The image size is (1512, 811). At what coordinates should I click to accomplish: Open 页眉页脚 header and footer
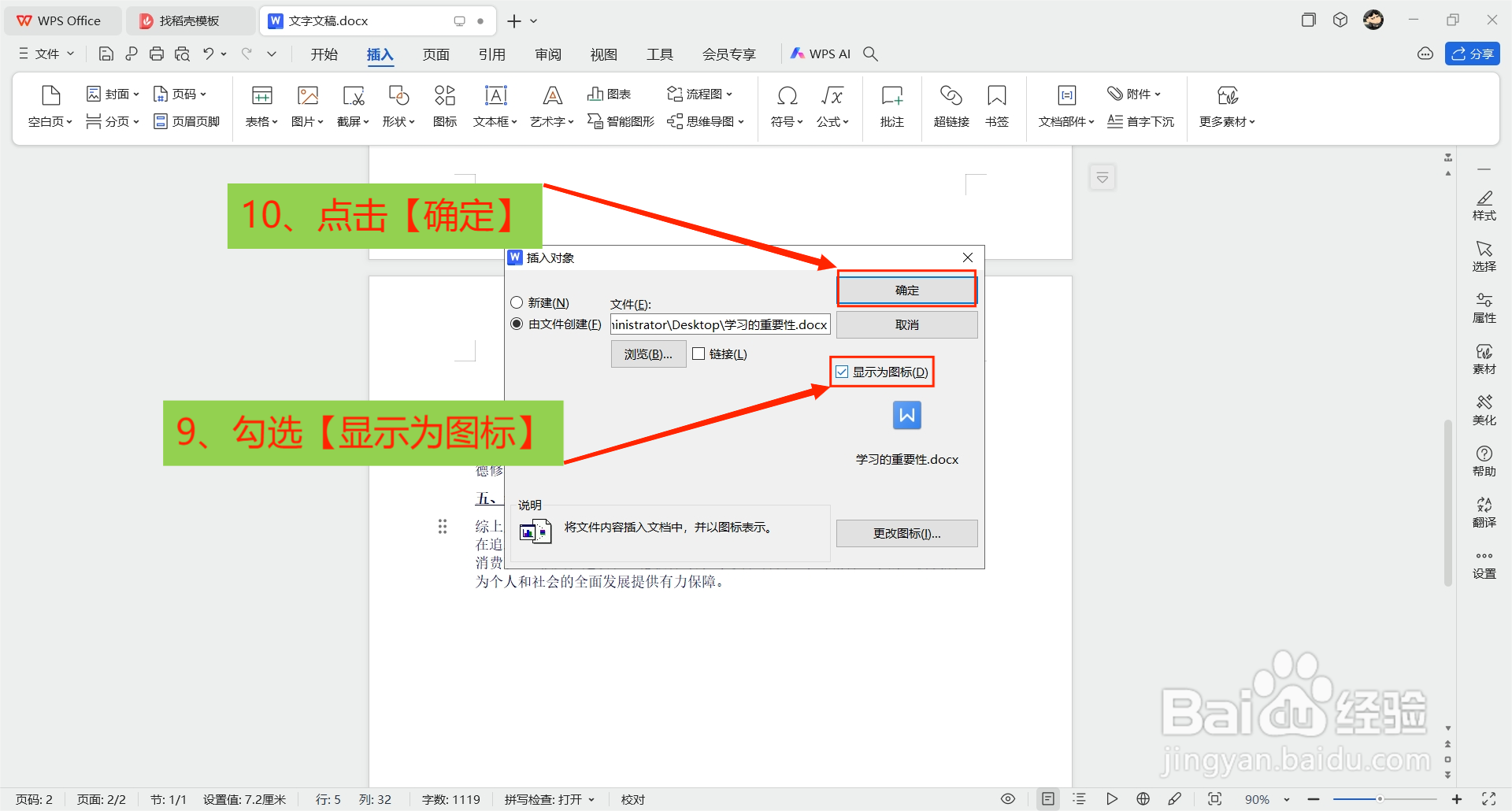187,121
